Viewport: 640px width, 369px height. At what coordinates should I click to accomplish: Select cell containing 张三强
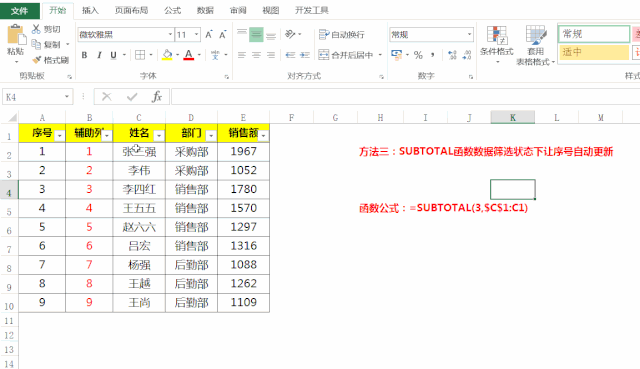pos(139,152)
